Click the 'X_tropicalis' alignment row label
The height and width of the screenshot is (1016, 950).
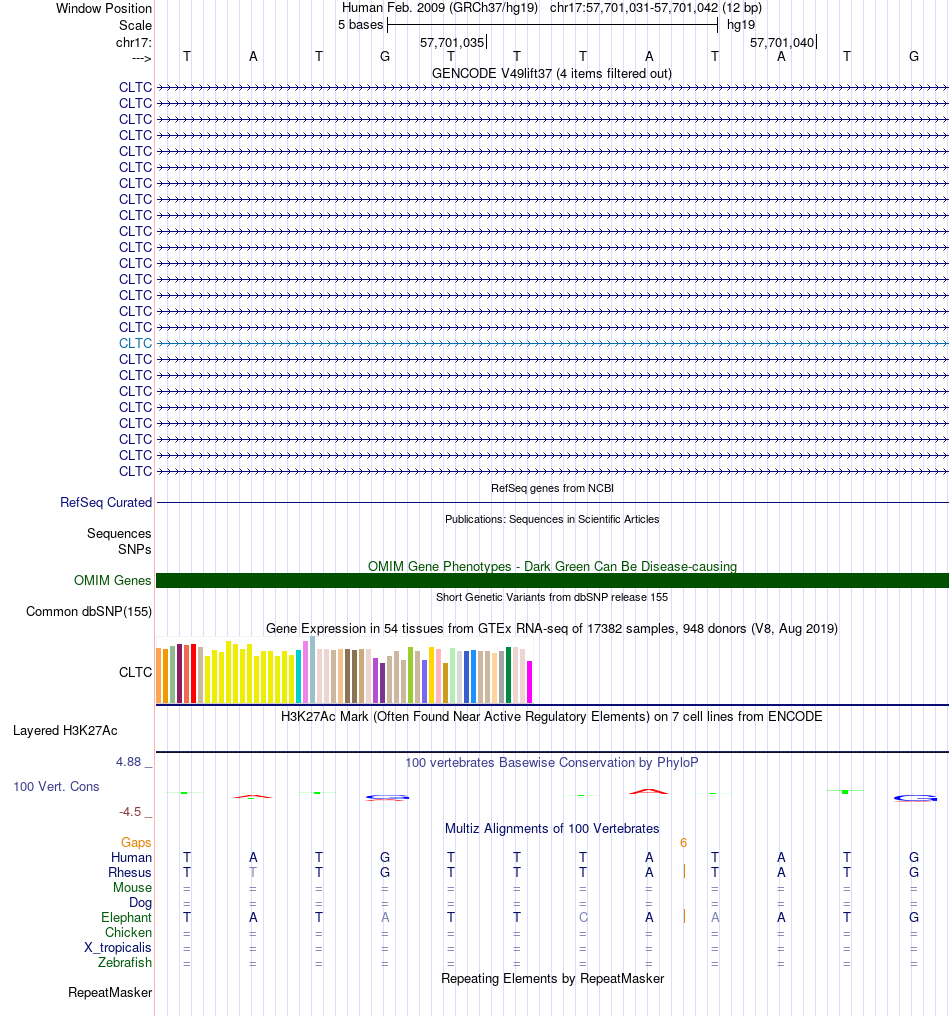(117, 947)
